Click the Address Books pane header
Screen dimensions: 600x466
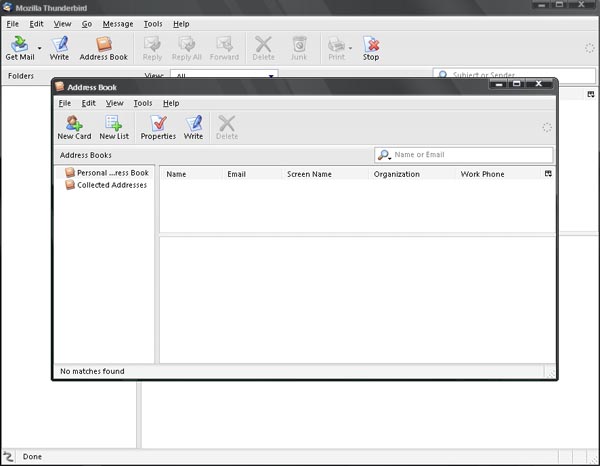pos(86,155)
